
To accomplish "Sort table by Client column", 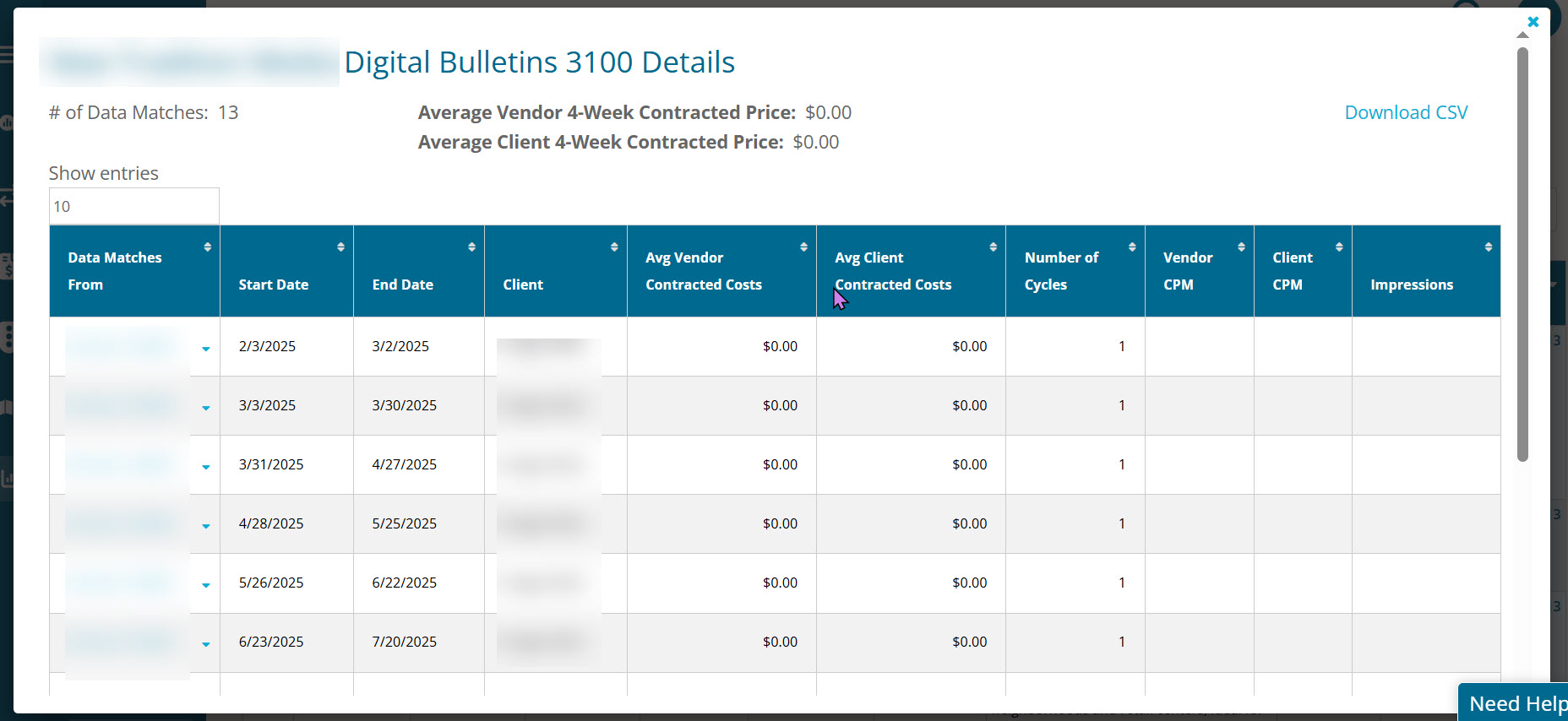I will pos(555,271).
